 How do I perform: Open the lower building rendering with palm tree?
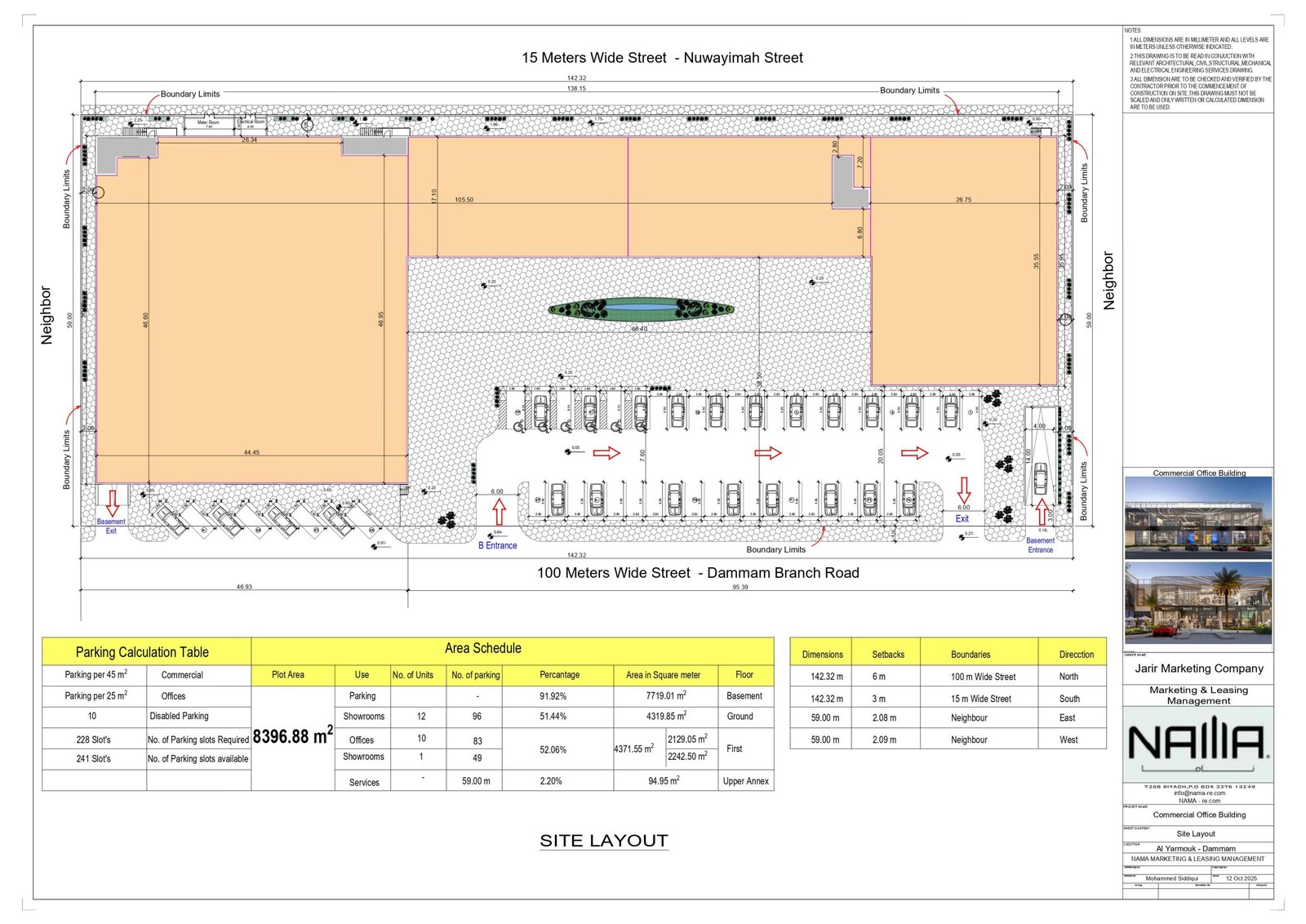point(1197,602)
